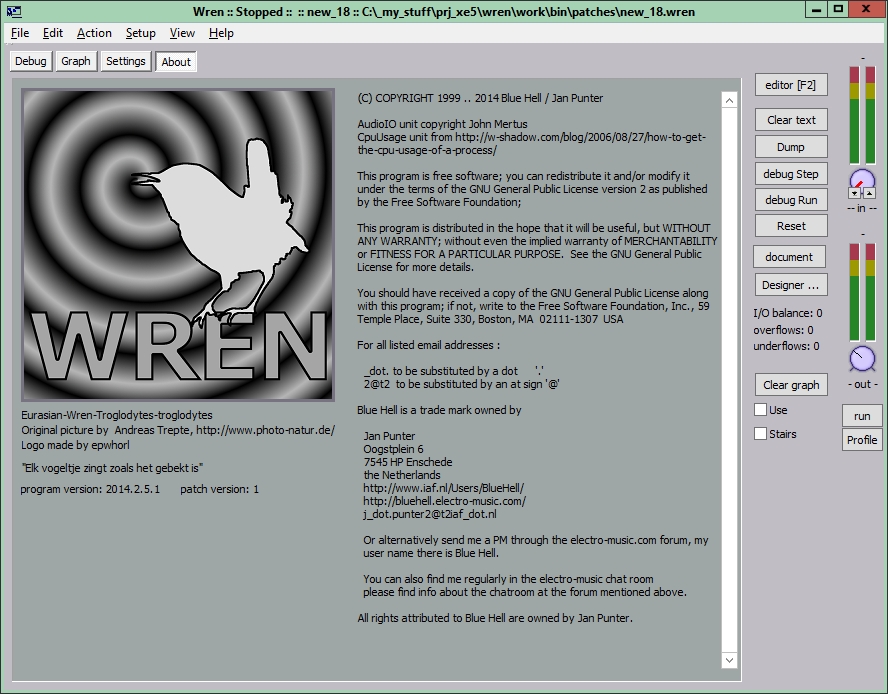888x694 pixels.
Task: Open the Designer ... dialog button
Action: tap(791, 285)
